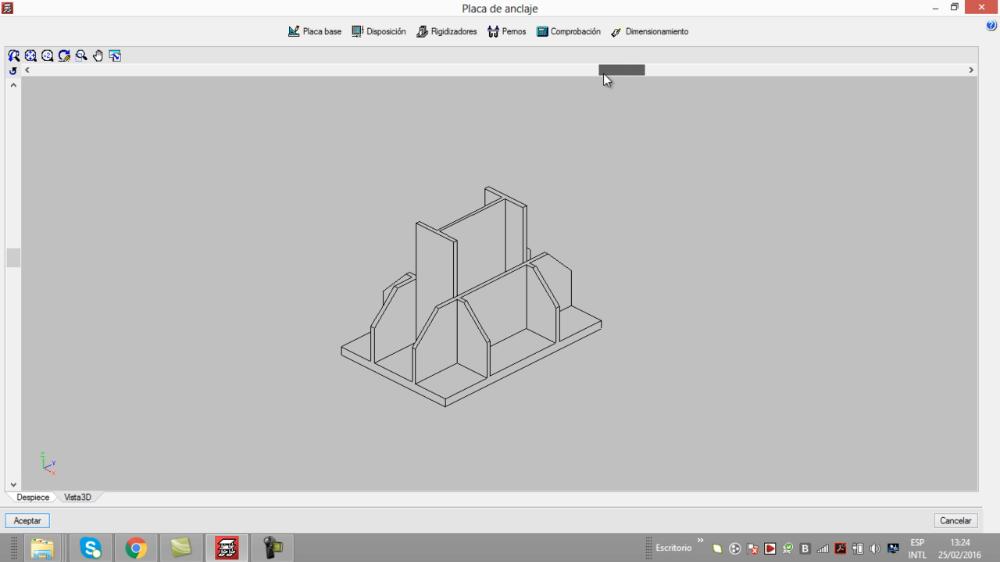1000x562 pixels.
Task: Click the Cancelar button
Action: 955,521
